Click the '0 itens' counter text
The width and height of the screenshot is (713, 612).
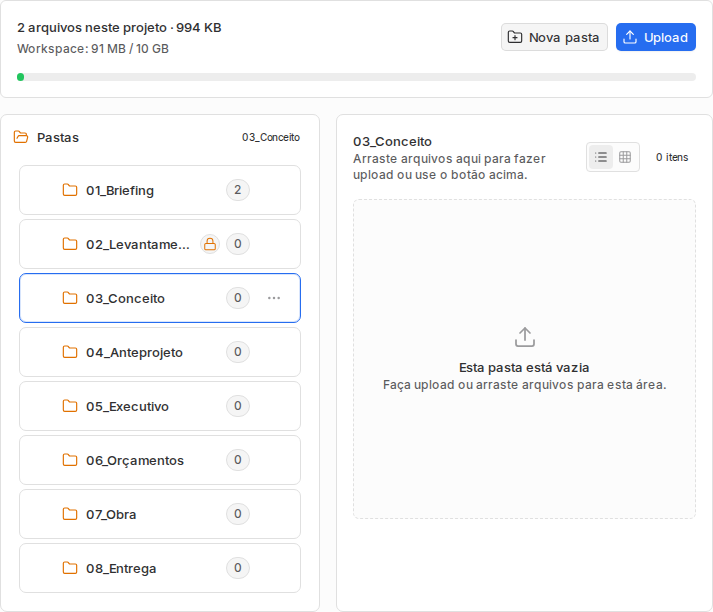point(672,157)
